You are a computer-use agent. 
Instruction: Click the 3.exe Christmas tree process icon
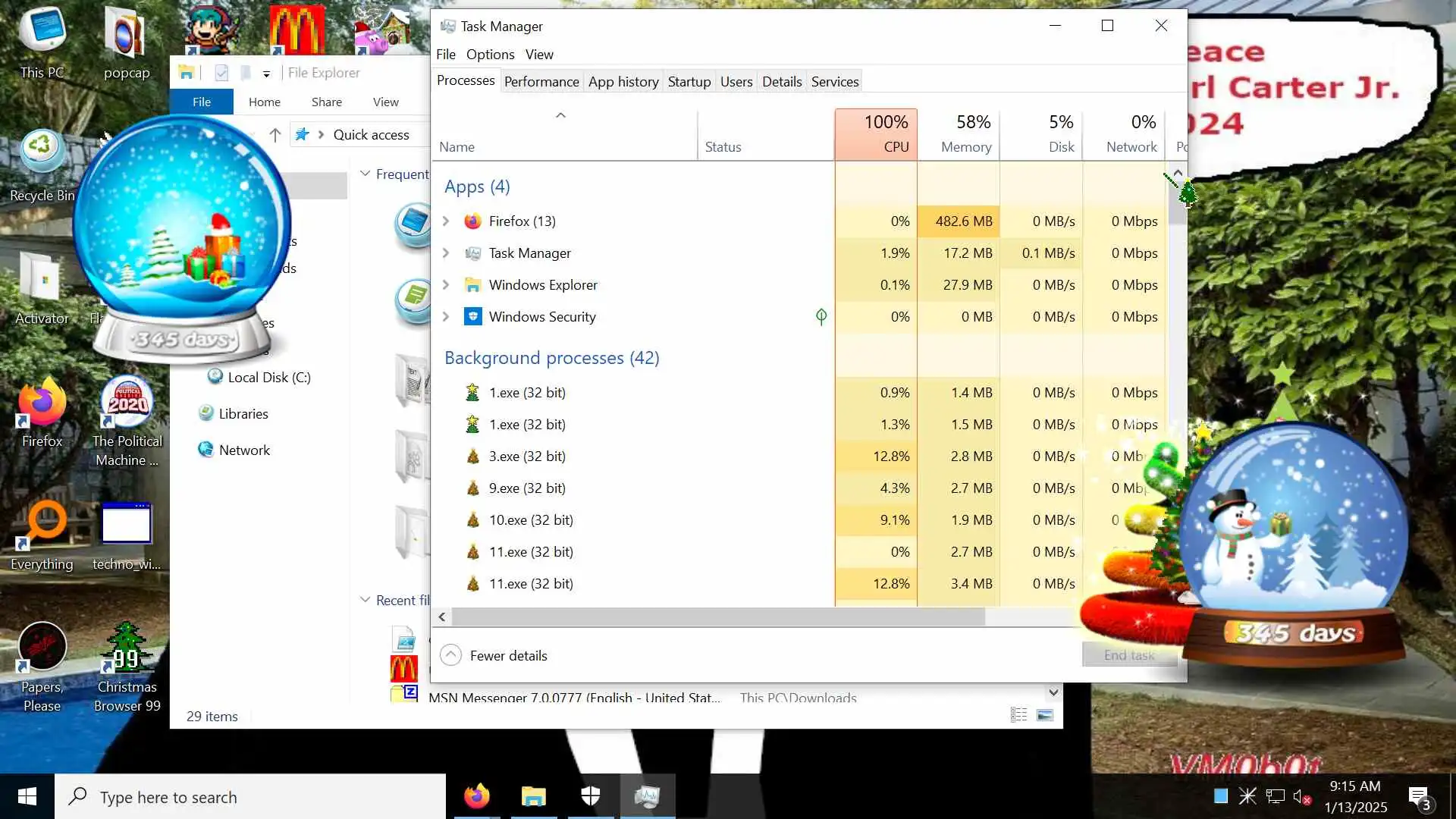click(472, 456)
